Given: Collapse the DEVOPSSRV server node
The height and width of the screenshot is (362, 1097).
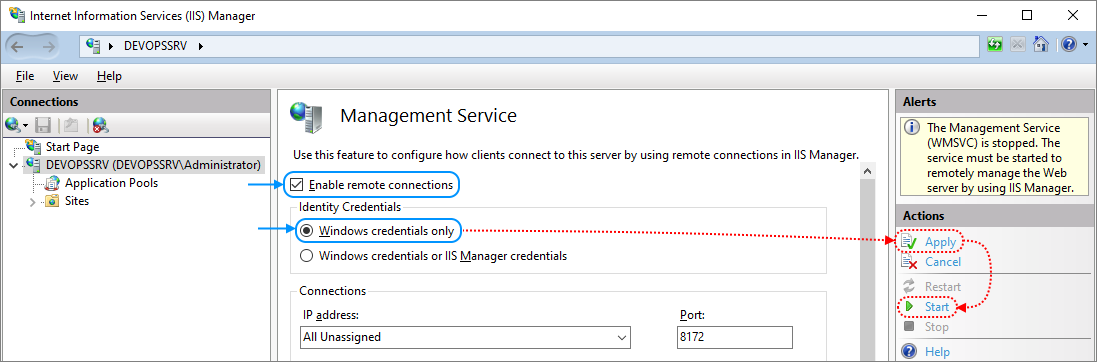Looking at the screenshot, I should pos(13,166).
